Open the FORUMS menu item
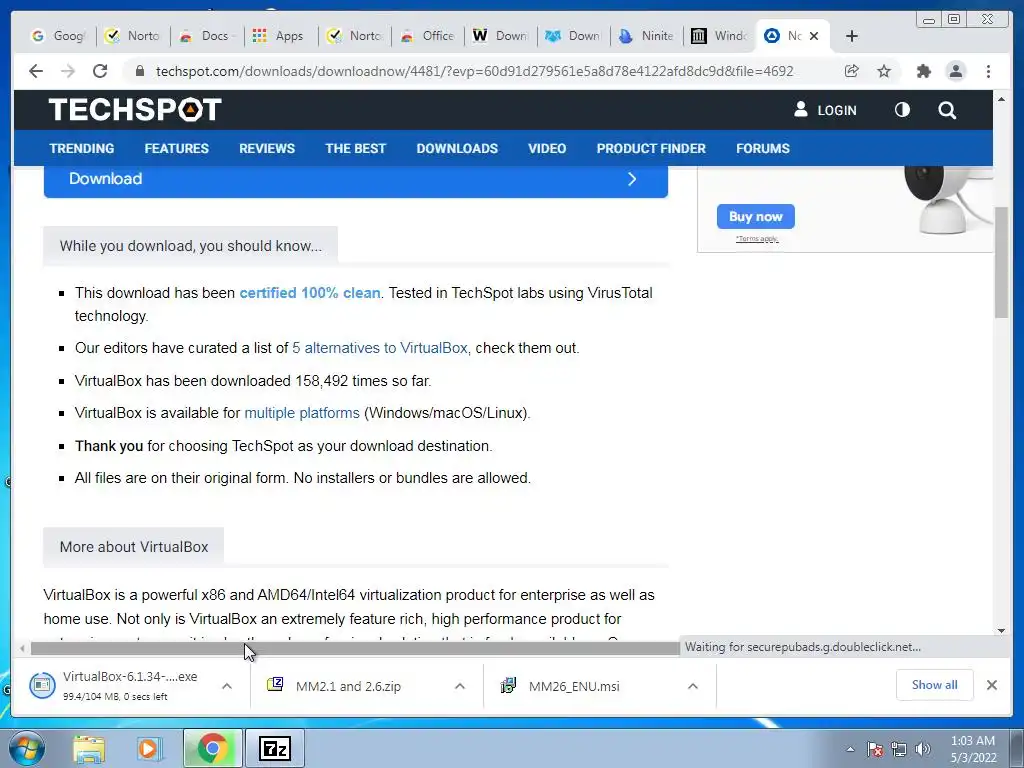The width and height of the screenshot is (1024, 768). coord(763,148)
